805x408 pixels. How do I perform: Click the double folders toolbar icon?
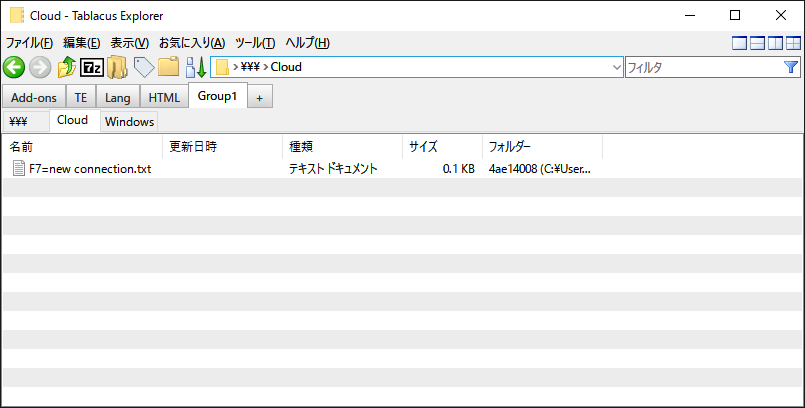118,67
